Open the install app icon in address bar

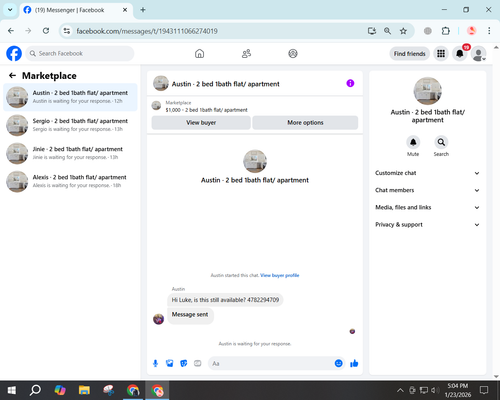click(372, 31)
